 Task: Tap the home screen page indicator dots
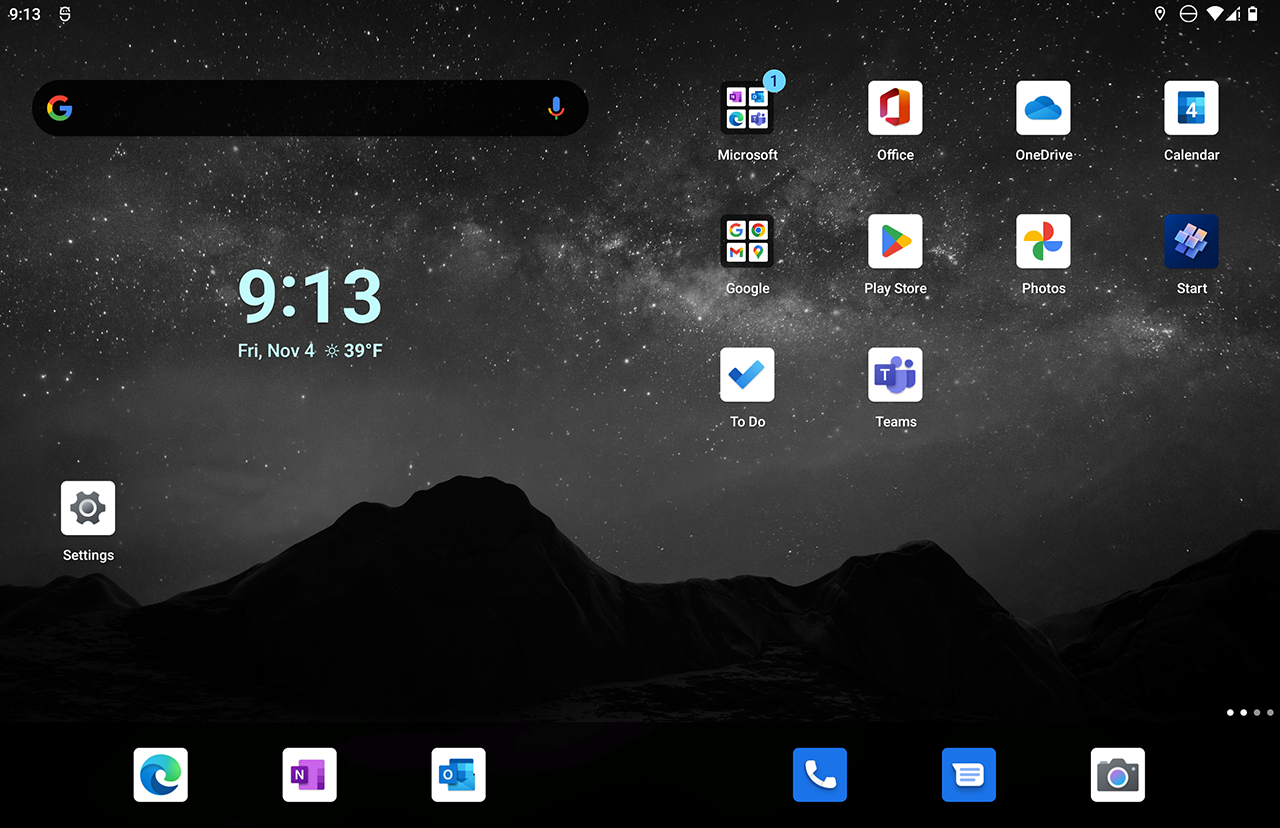[x=1250, y=713]
